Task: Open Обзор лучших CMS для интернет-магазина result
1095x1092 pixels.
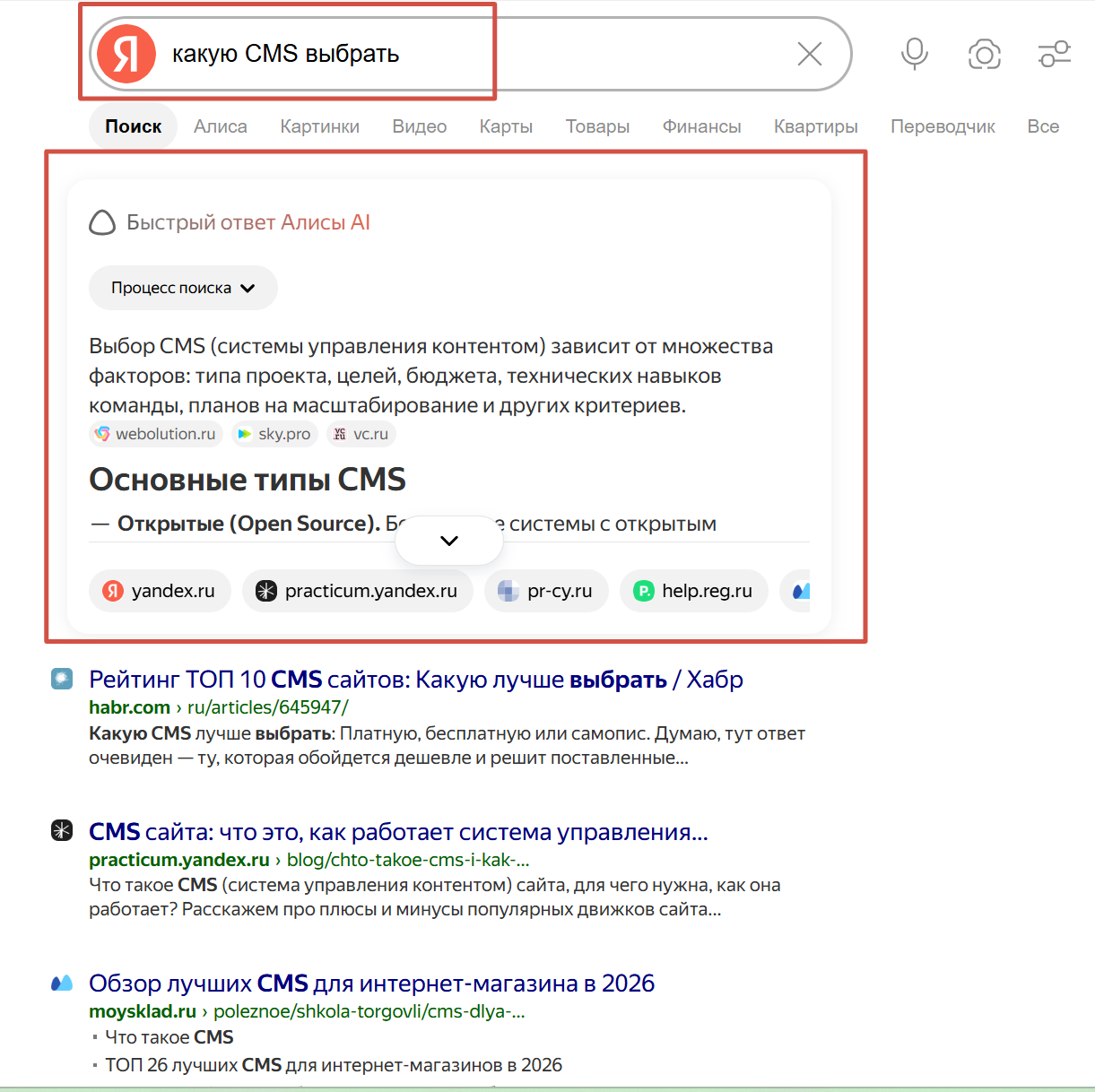Action: [371, 984]
